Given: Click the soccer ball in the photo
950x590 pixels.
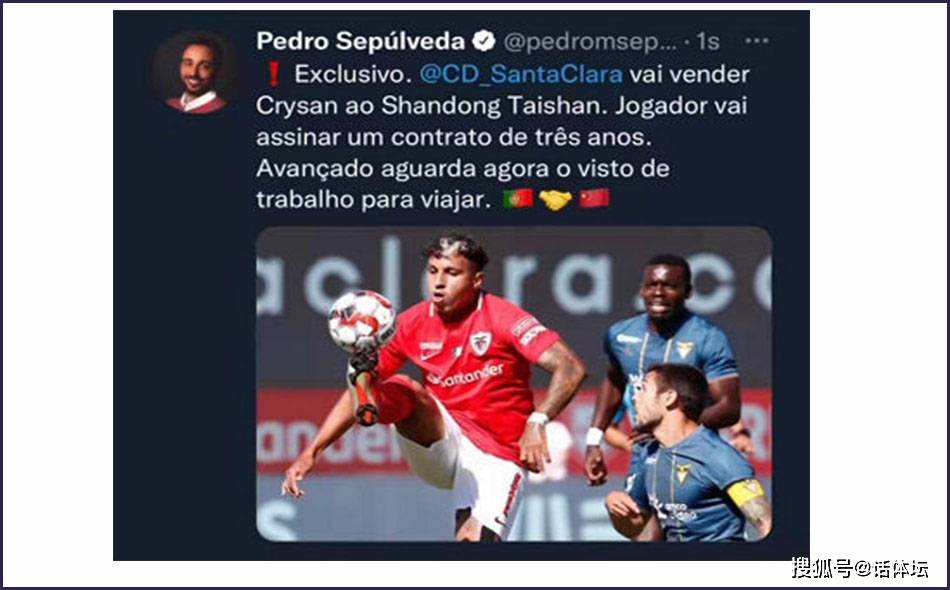Looking at the screenshot, I should click(x=362, y=321).
